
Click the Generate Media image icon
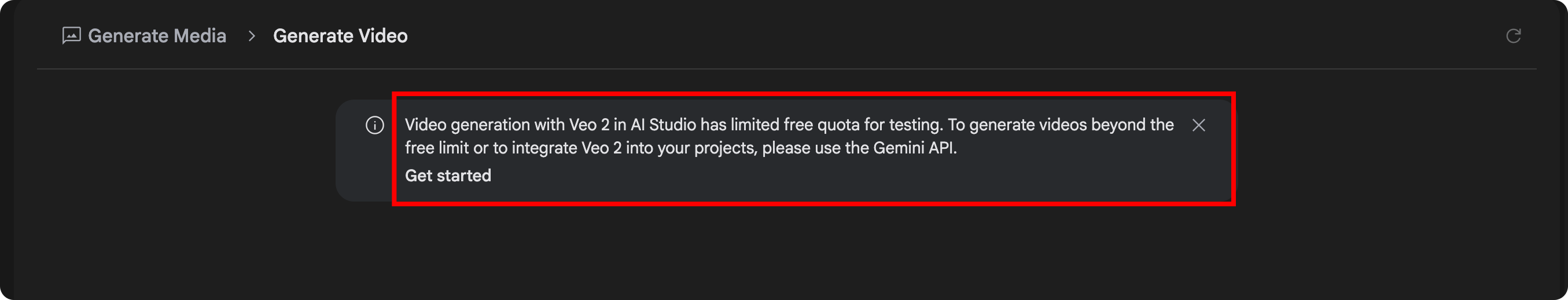pos(71,35)
